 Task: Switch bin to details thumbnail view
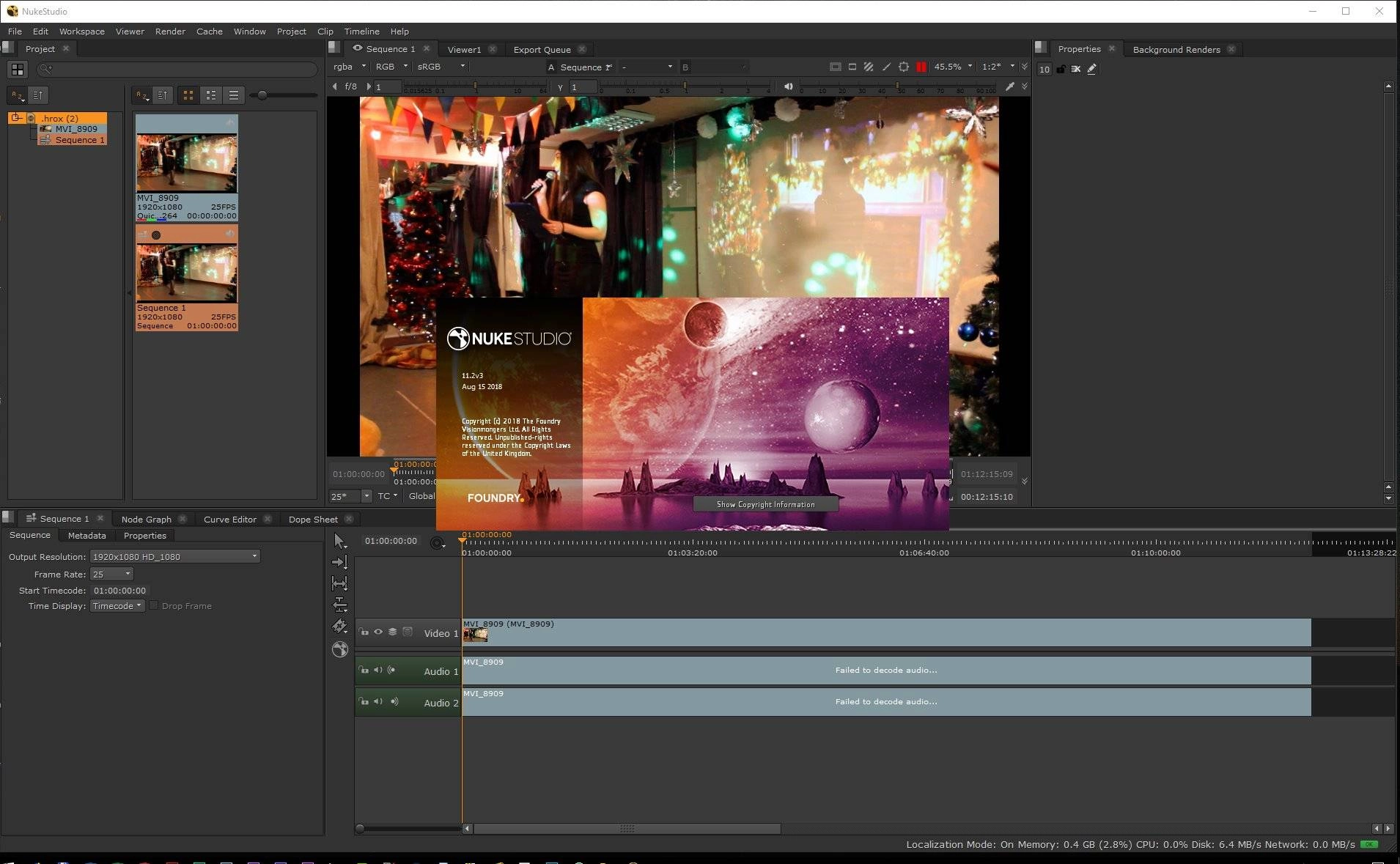click(x=211, y=95)
